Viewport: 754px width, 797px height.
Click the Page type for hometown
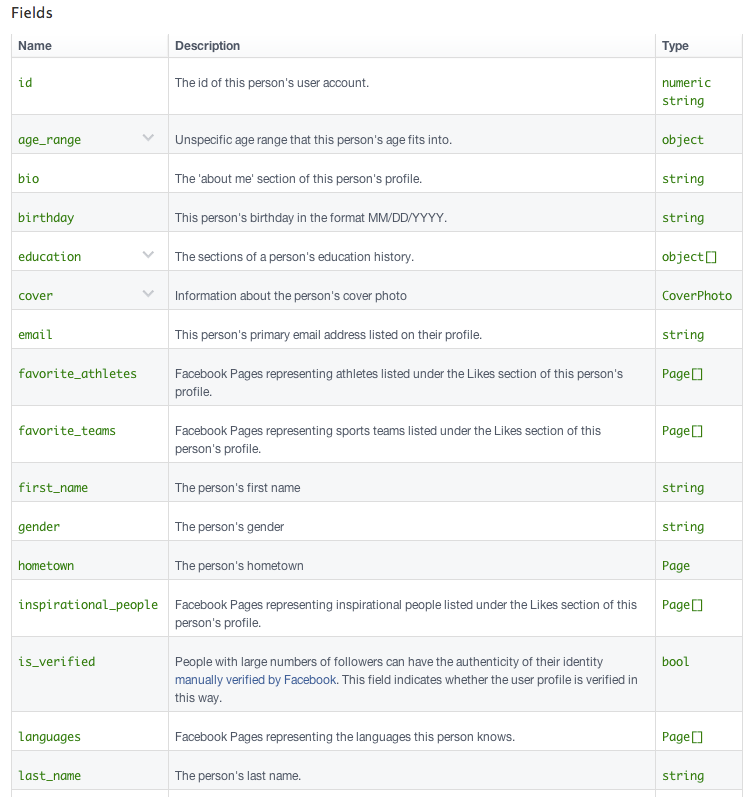tap(676, 566)
